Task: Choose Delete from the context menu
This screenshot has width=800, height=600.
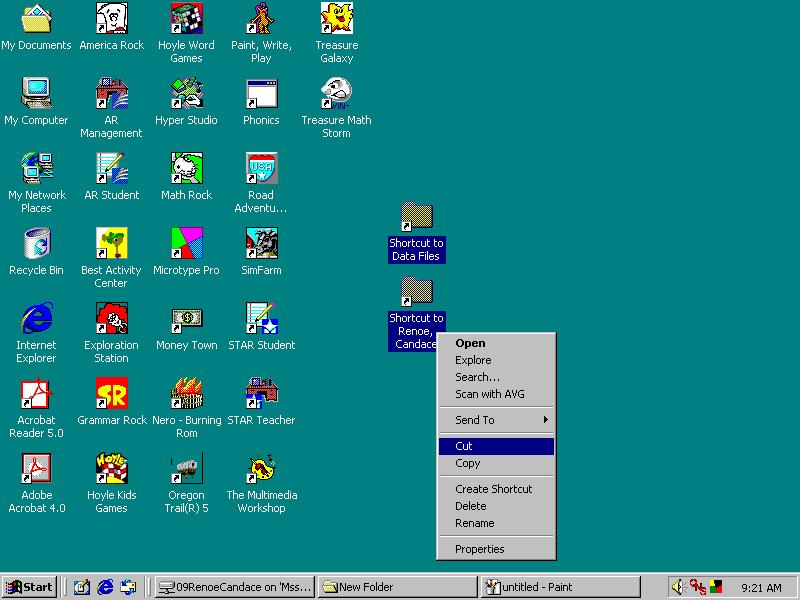Action: (496, 506)
